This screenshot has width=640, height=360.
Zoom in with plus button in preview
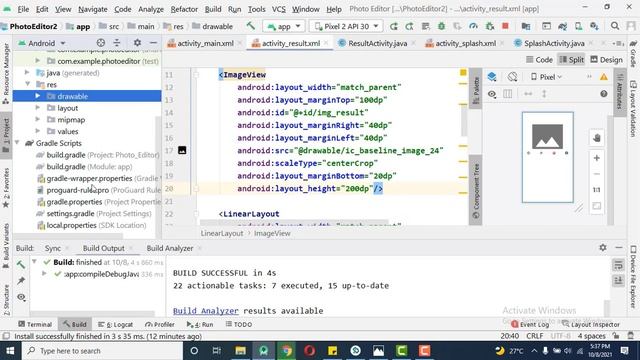coord(596,158)
